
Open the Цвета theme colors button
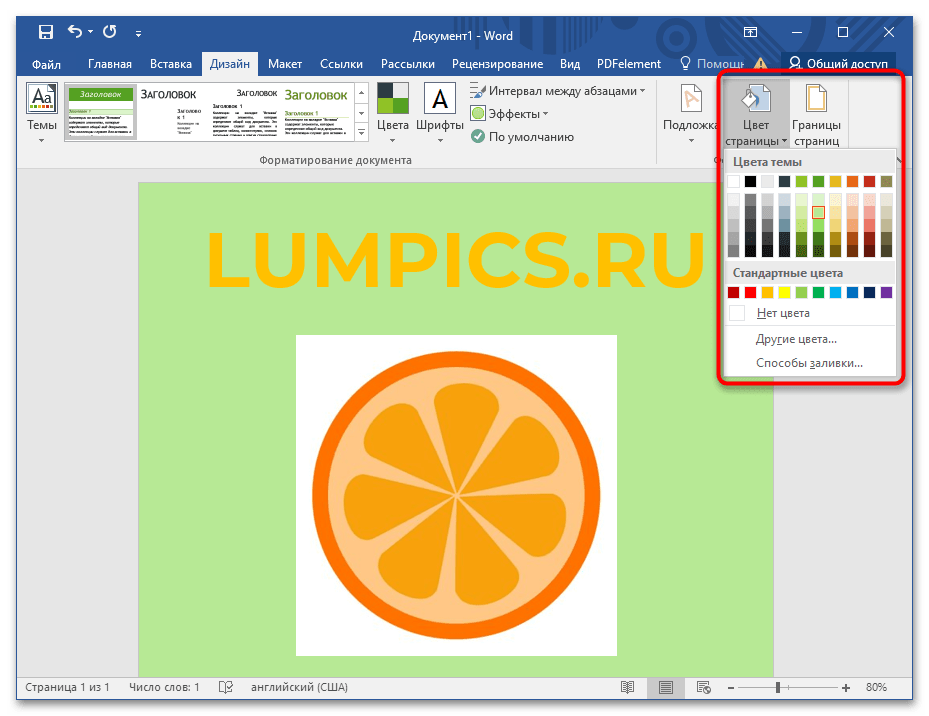393,112
